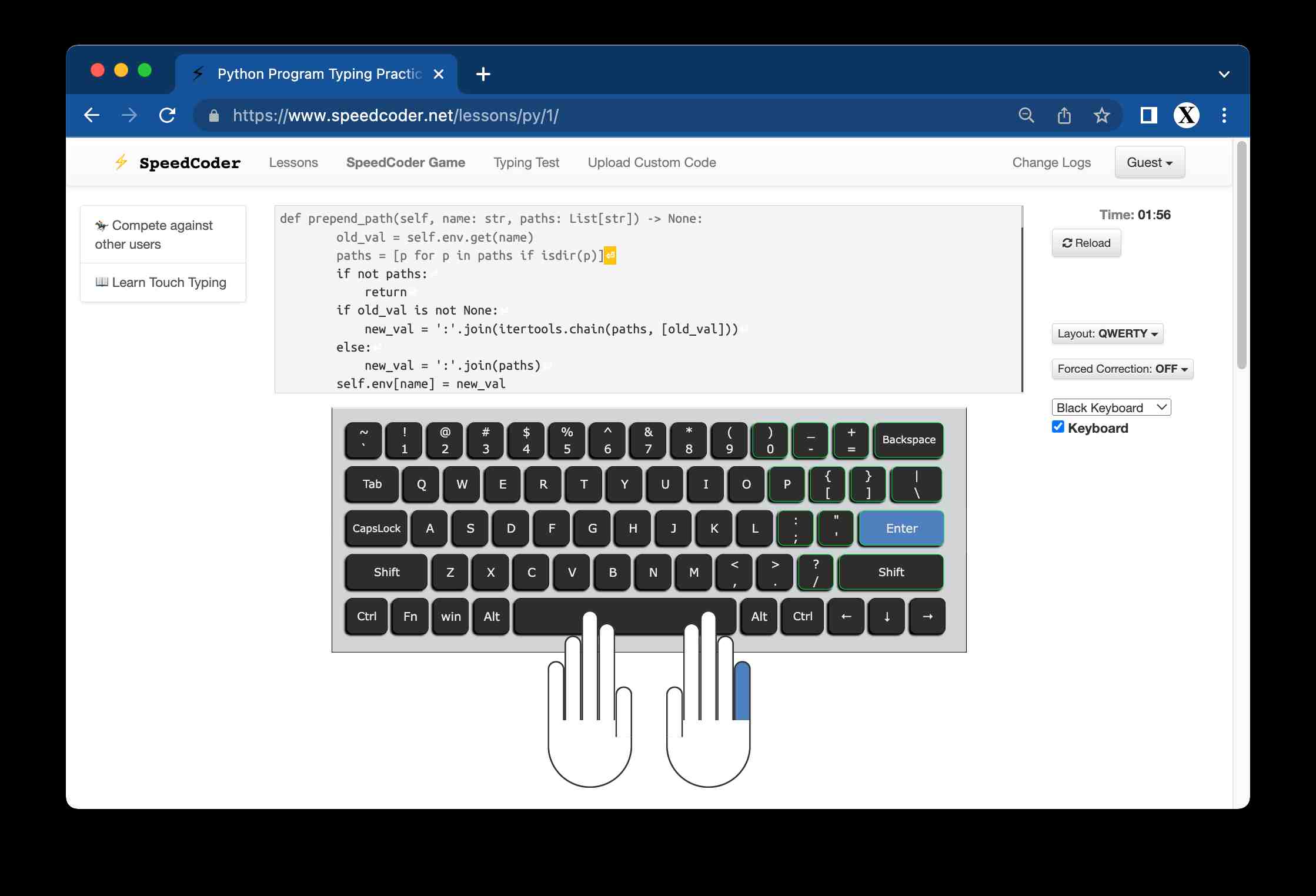This screenshot has width=1316, height=896.
Task: Click the browser reload page icon
Action: tap(168, 115)
